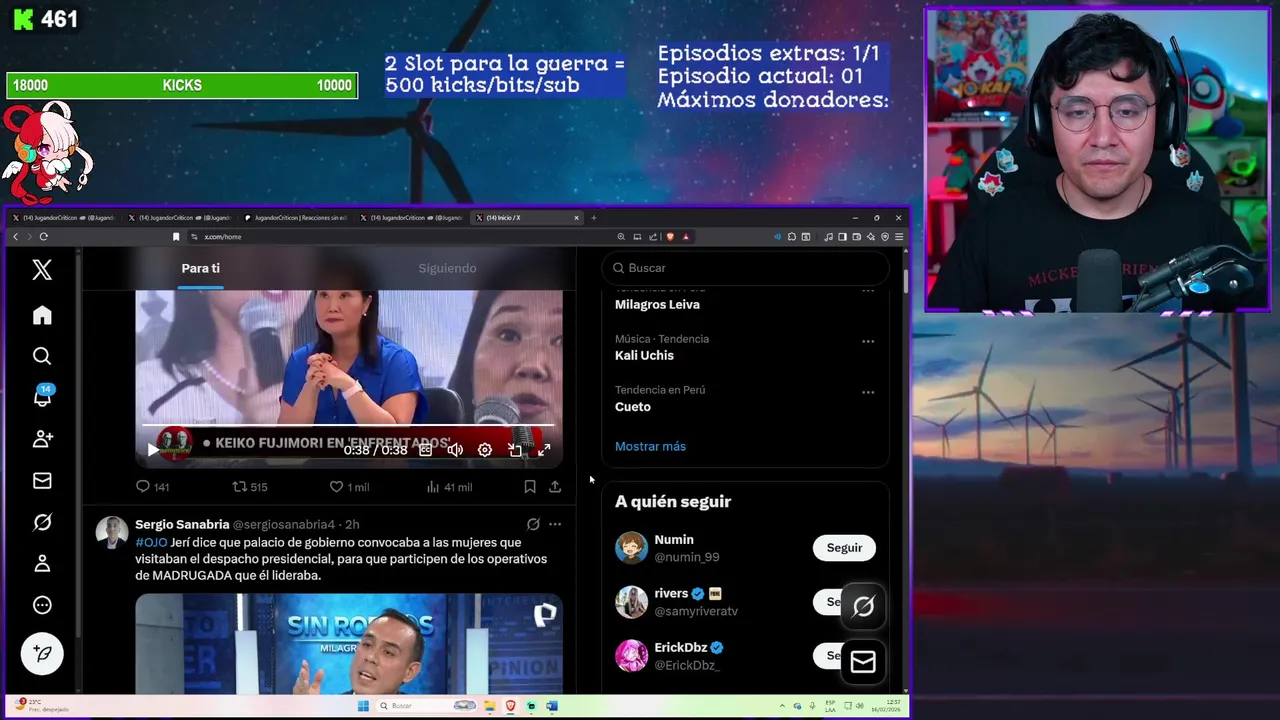Expand trends with Mostrar más

(650, 446)
